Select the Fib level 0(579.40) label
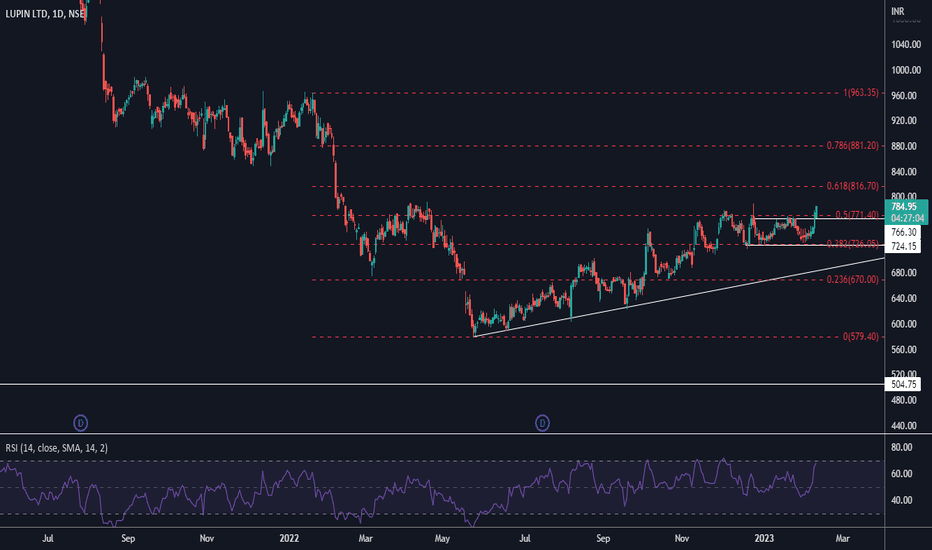This screenshot has width=932, height=550. (860, 337)
